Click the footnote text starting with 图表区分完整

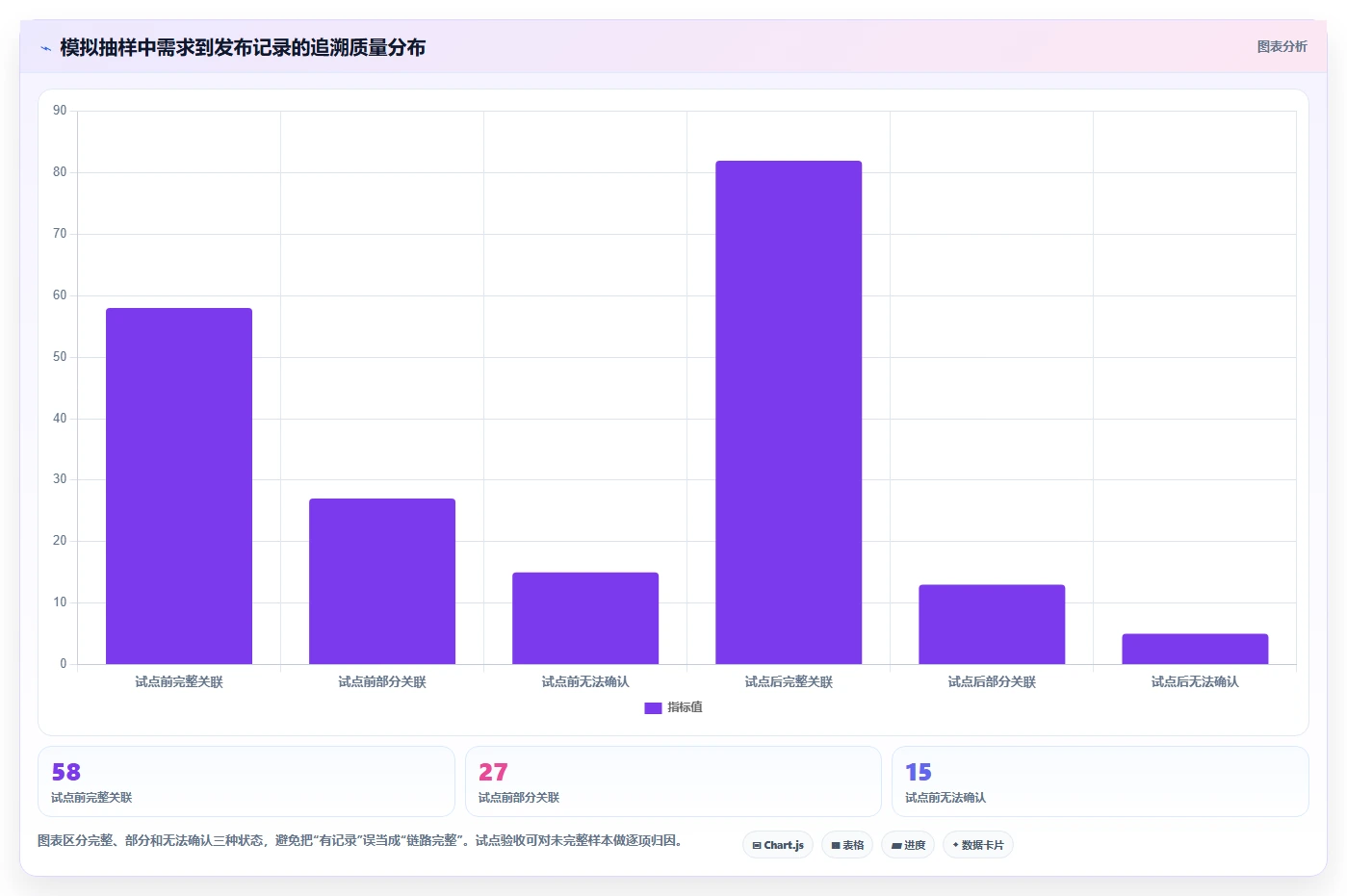pos(360,840)
